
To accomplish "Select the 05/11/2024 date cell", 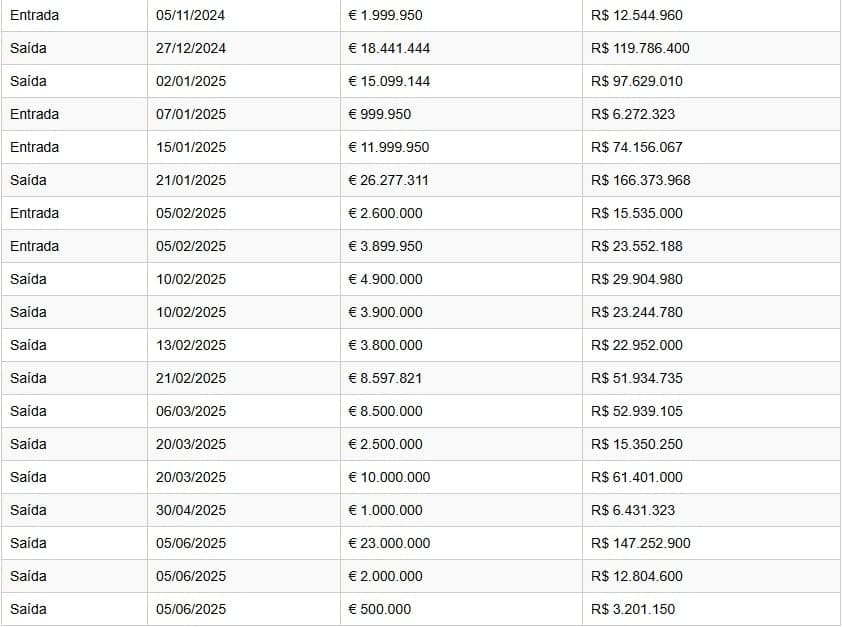I will coord(191,15).
